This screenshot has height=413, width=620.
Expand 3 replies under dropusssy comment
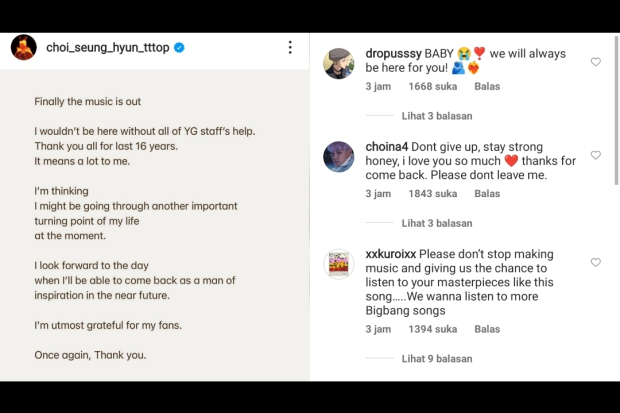(436, 115)
